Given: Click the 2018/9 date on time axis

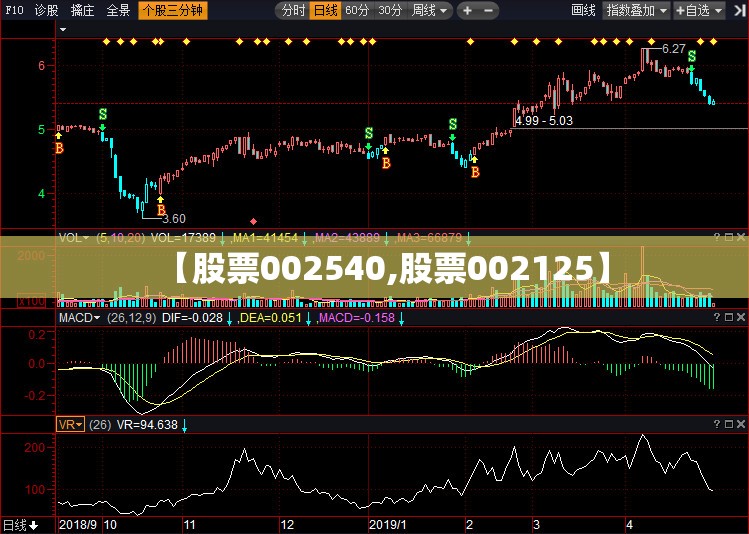Looking at the screenshot, I should [x=78, y=525].
